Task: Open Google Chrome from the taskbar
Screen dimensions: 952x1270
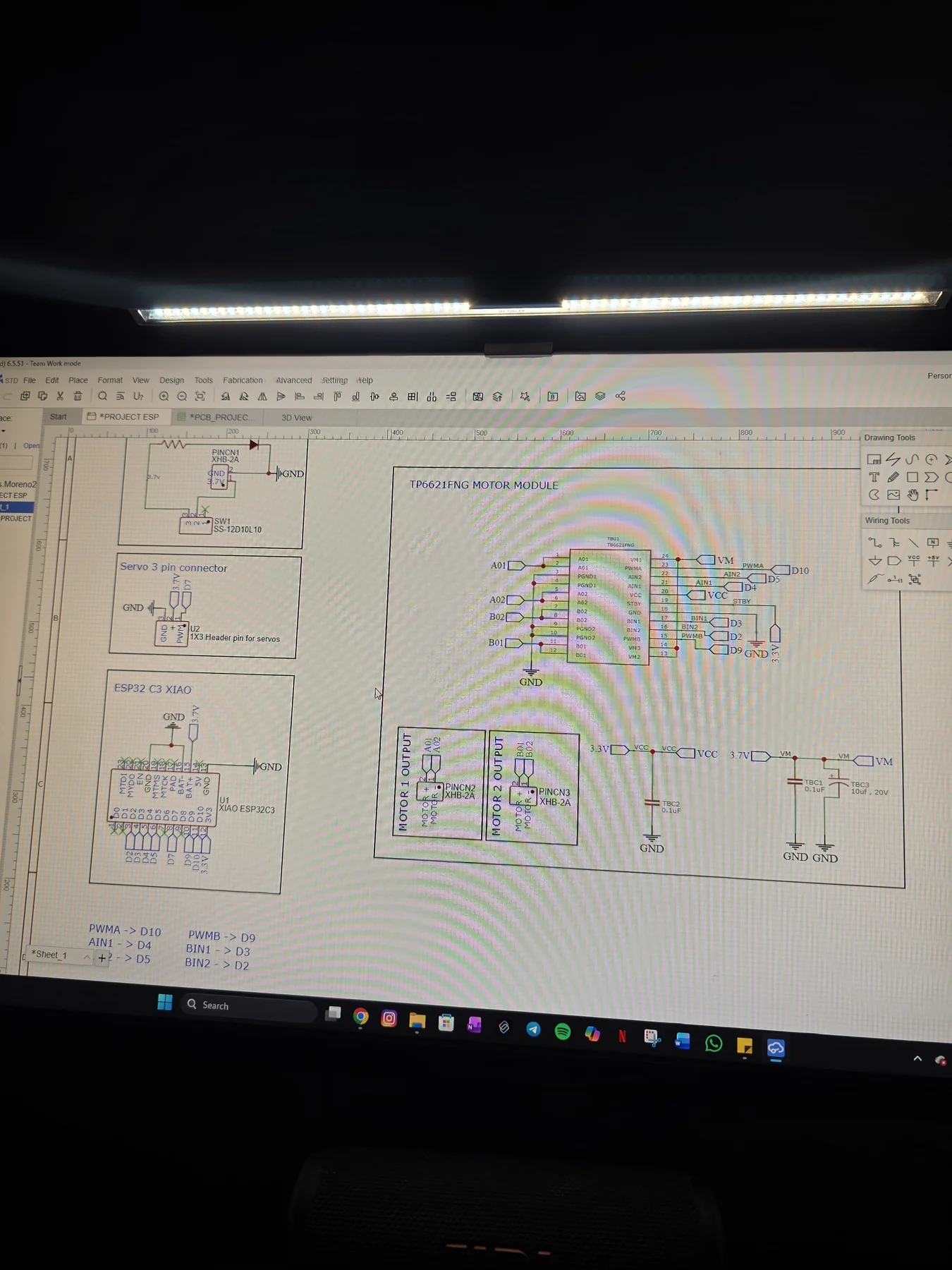Action: (361, 1017)
